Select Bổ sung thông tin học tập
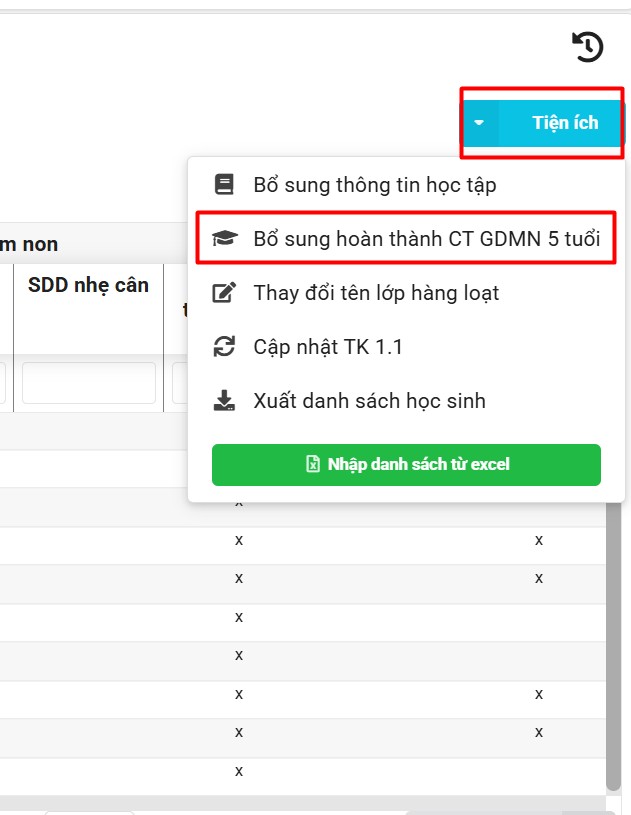Viewport: 631px width, 815px height. [374, 185]
